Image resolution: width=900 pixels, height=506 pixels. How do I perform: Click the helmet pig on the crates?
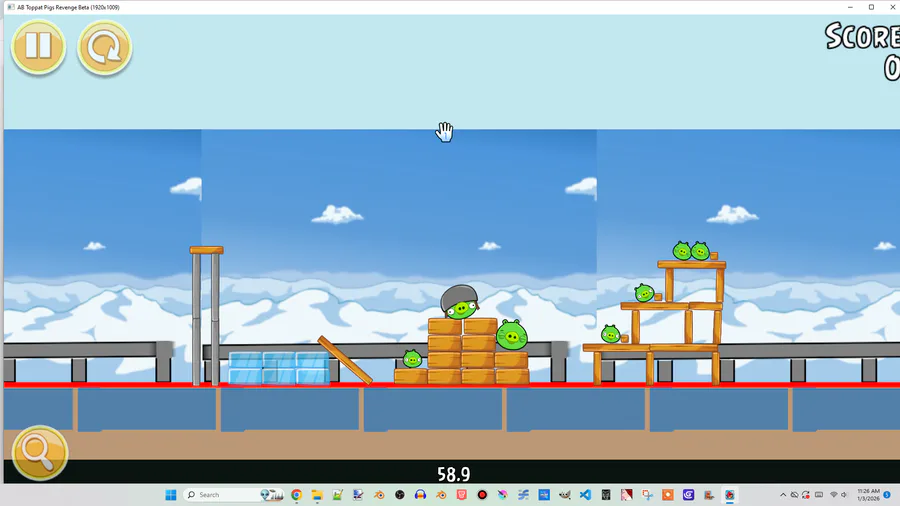point(460,302)
